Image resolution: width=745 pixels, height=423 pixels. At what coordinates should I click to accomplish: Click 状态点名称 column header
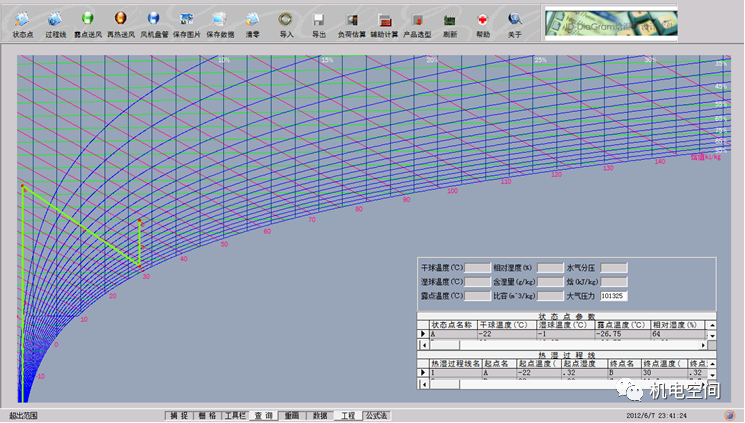pos(453,325)
